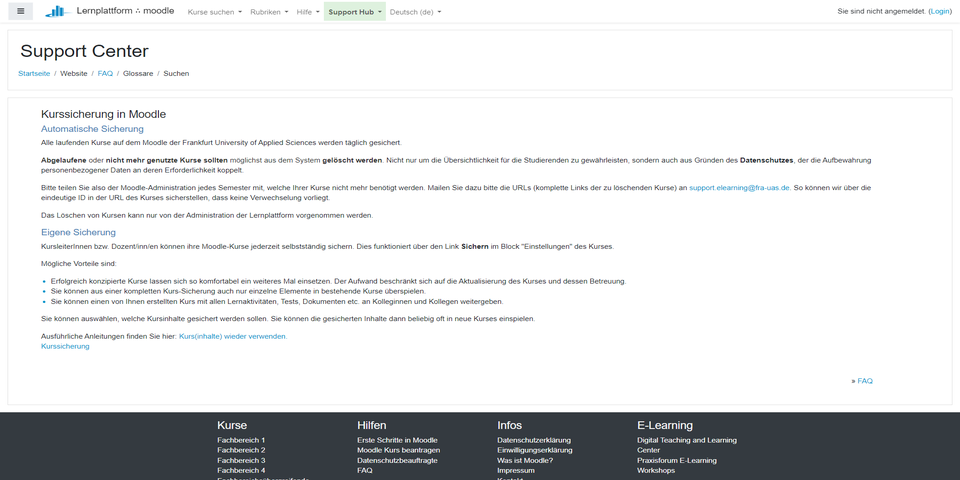Open Erste Schritte in Moodle link
960x480 pixels.
397,440
